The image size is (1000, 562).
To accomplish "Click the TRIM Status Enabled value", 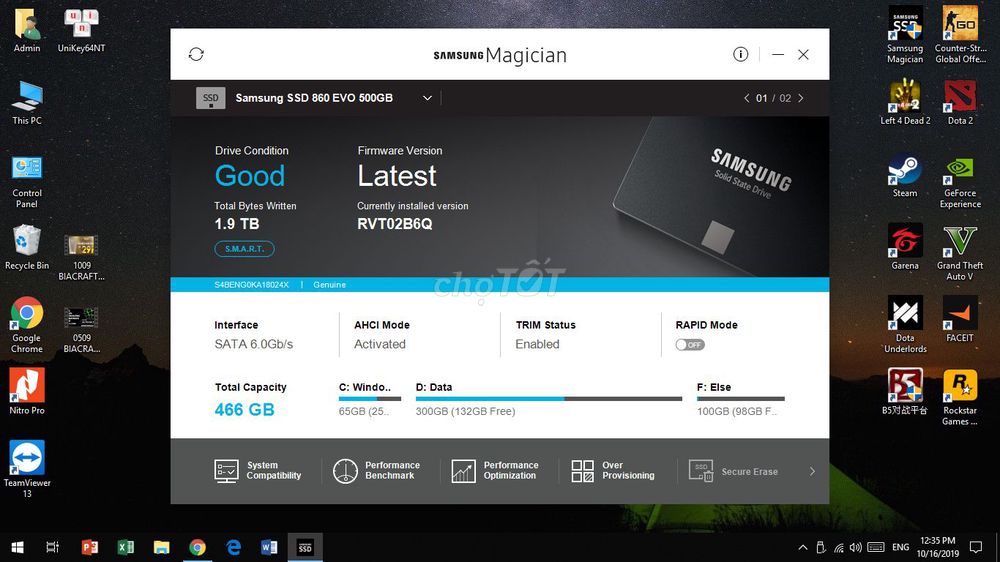I will 537,344.
